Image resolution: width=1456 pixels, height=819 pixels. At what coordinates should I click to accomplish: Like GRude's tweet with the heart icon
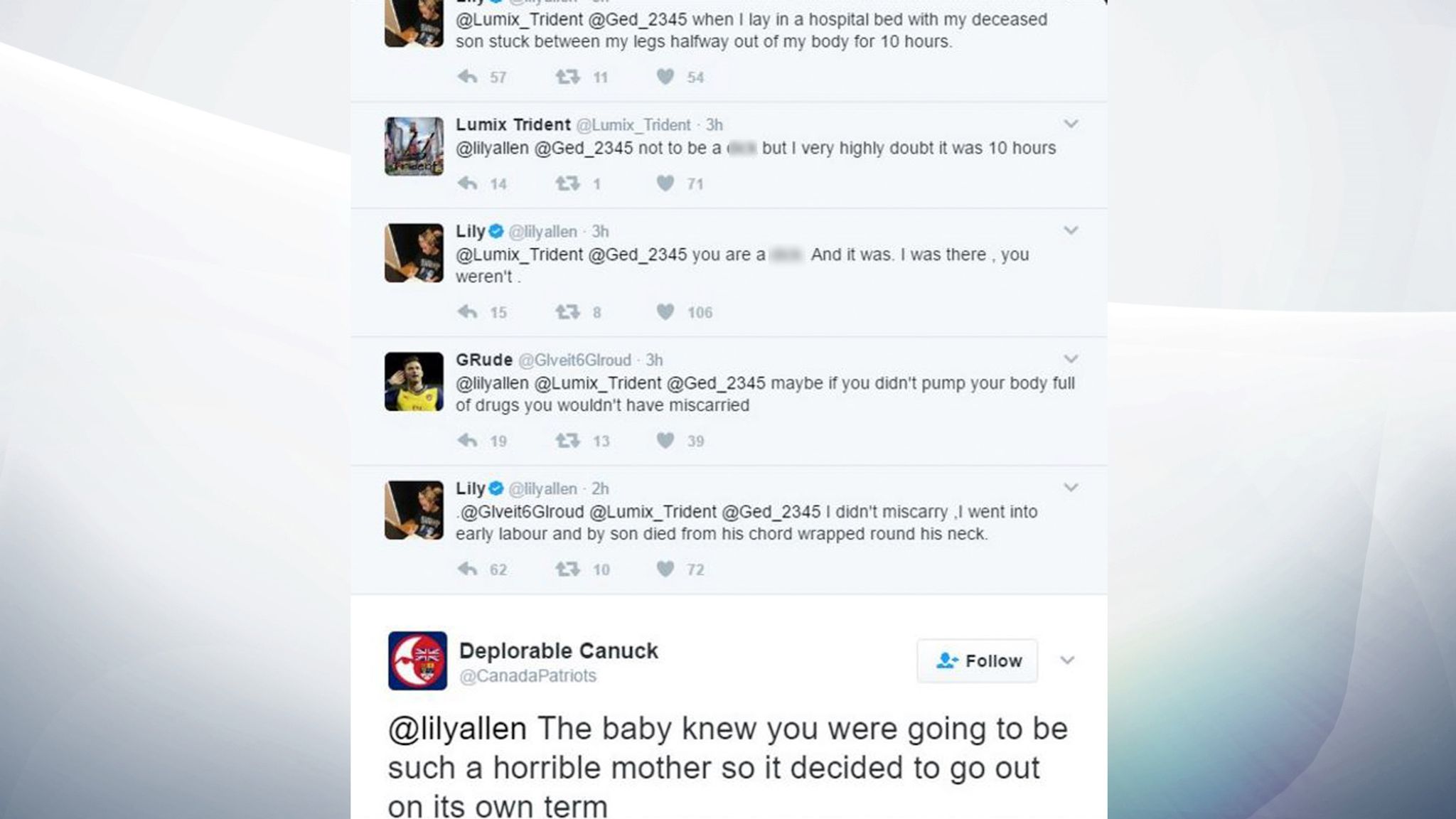tap(665, 440)
